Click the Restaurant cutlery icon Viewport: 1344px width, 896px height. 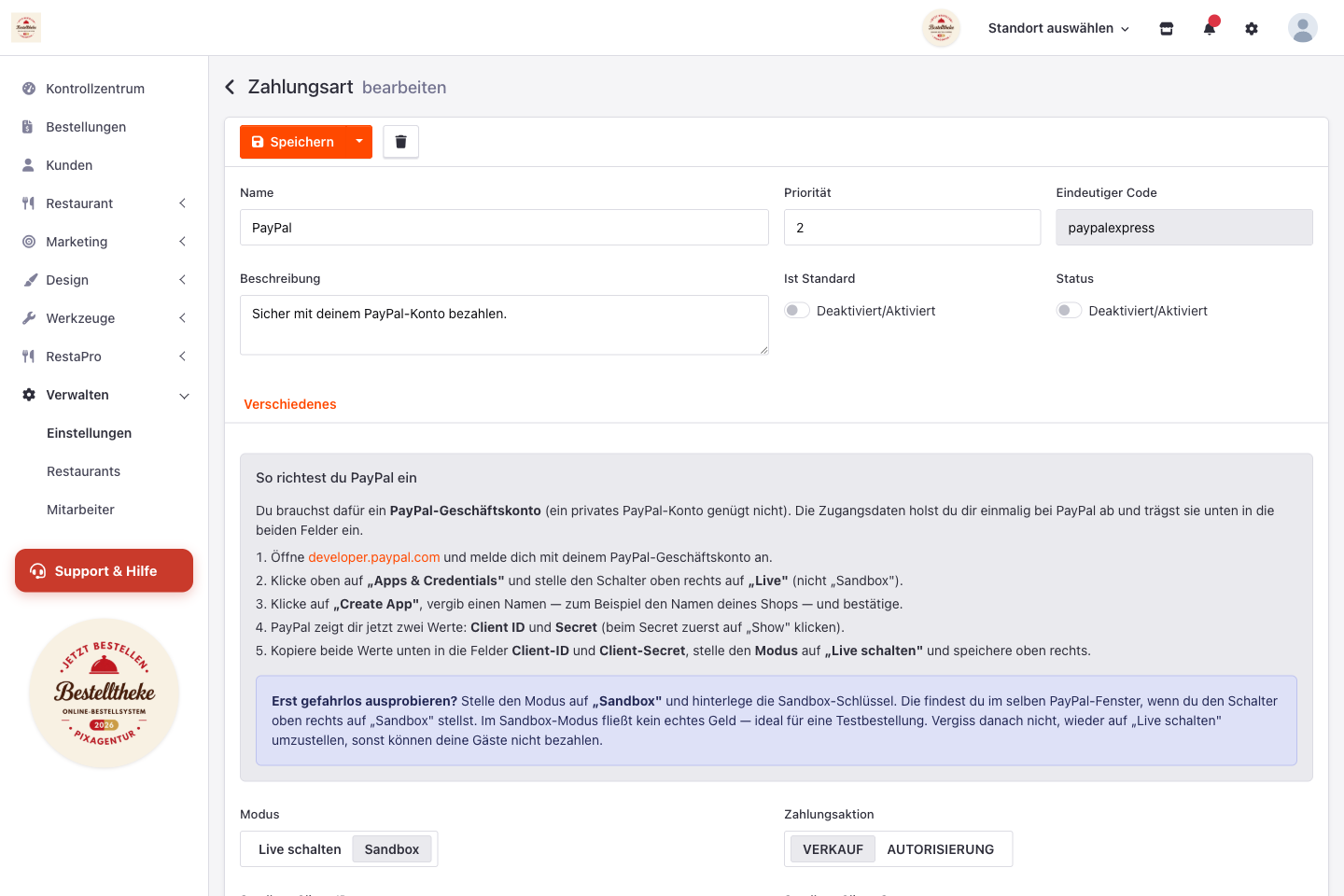pyautogui.click(x=28, y=203)
